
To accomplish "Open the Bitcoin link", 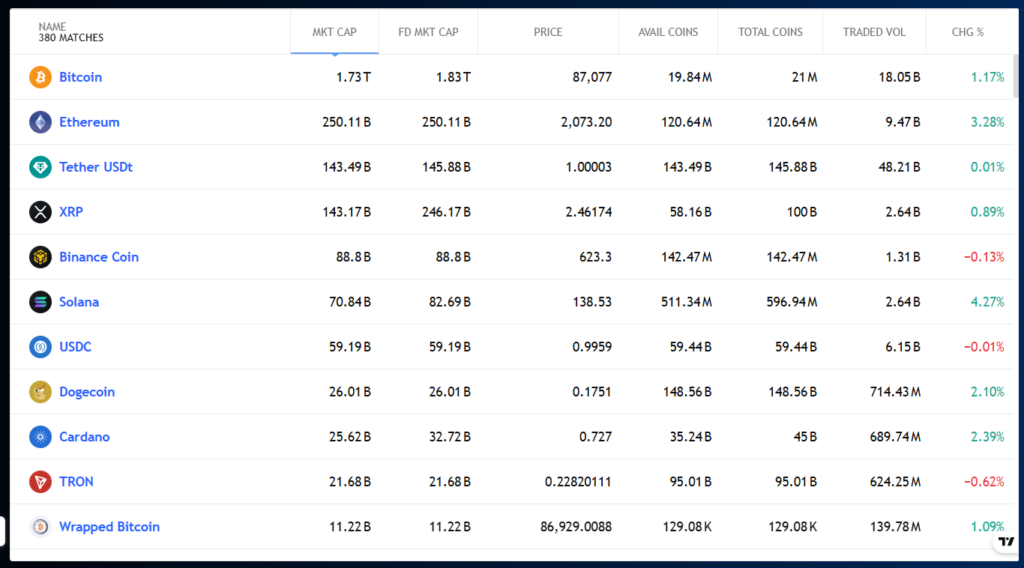I will (x=80, y=77).
